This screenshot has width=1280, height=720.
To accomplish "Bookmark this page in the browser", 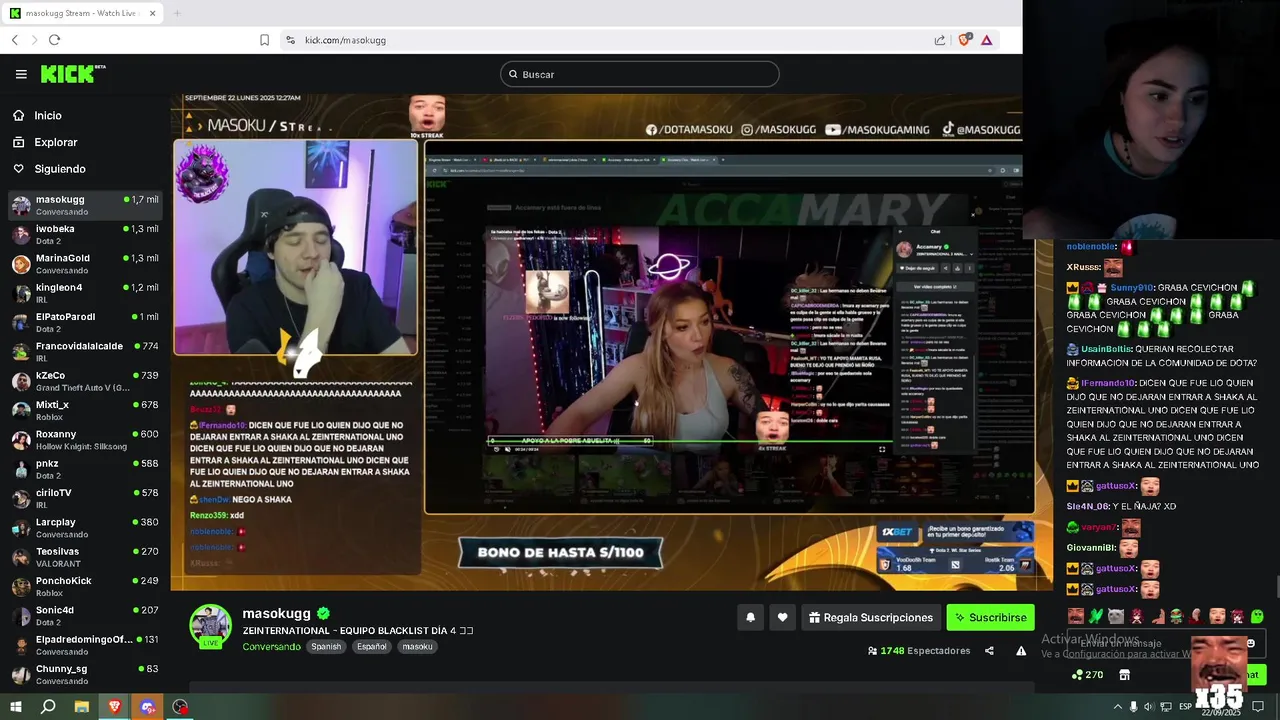I will [264, 40].
